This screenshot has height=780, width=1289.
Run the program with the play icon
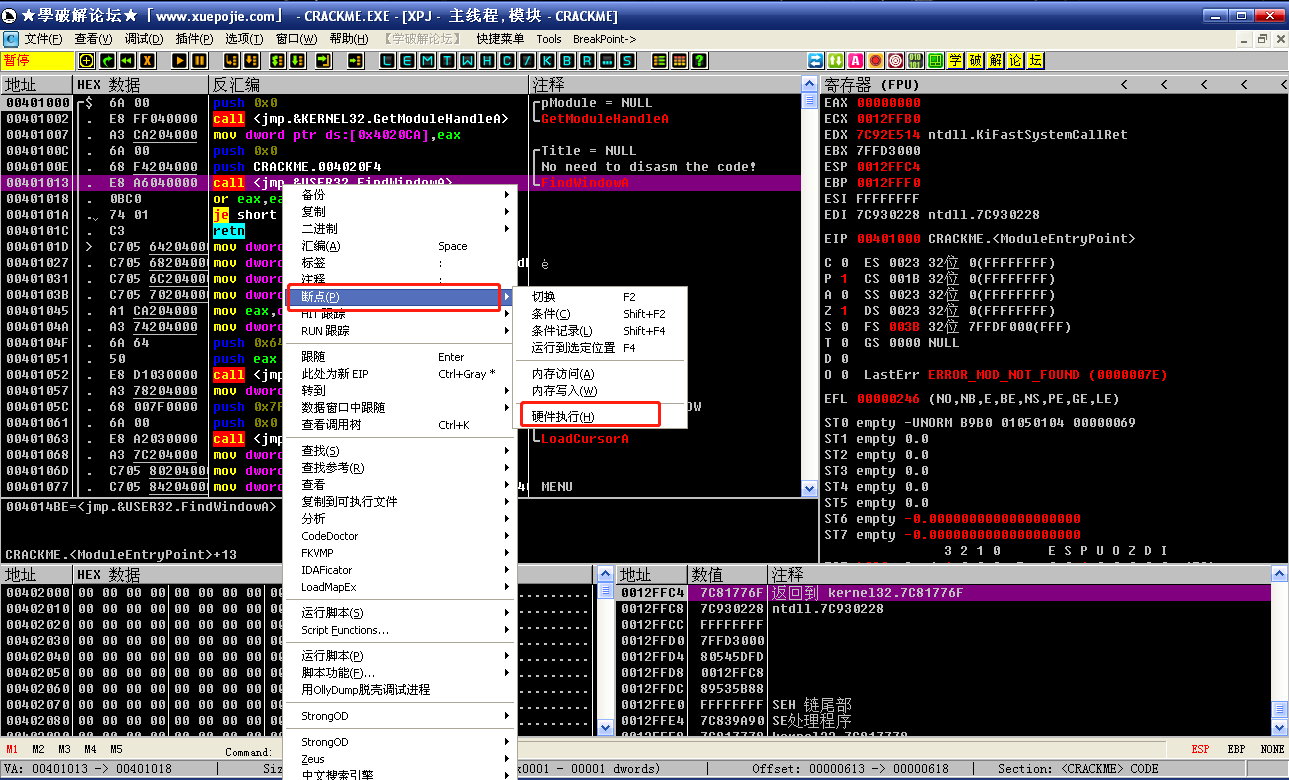[x=179, y=61]
